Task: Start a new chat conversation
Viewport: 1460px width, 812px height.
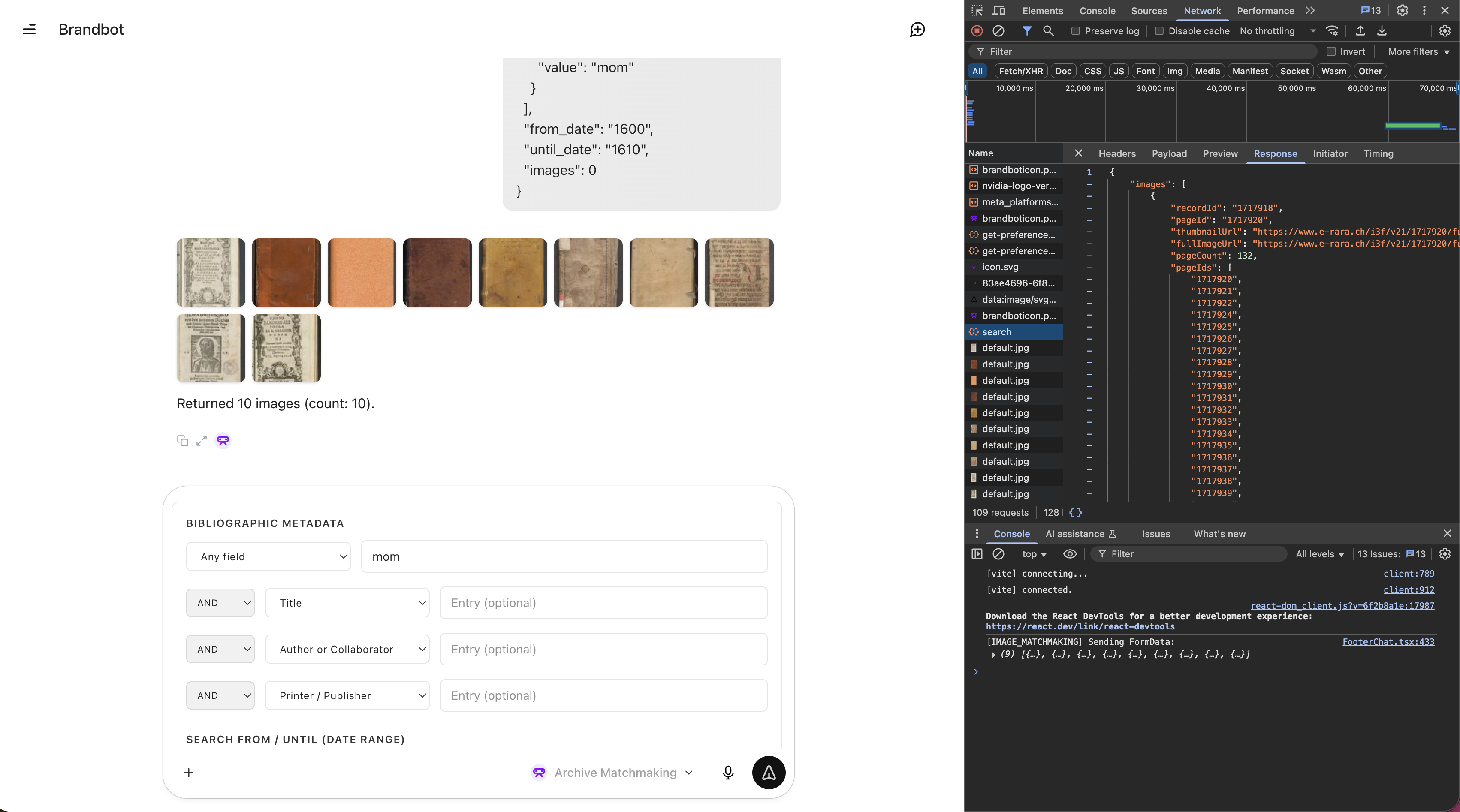Action: (917, 30)
